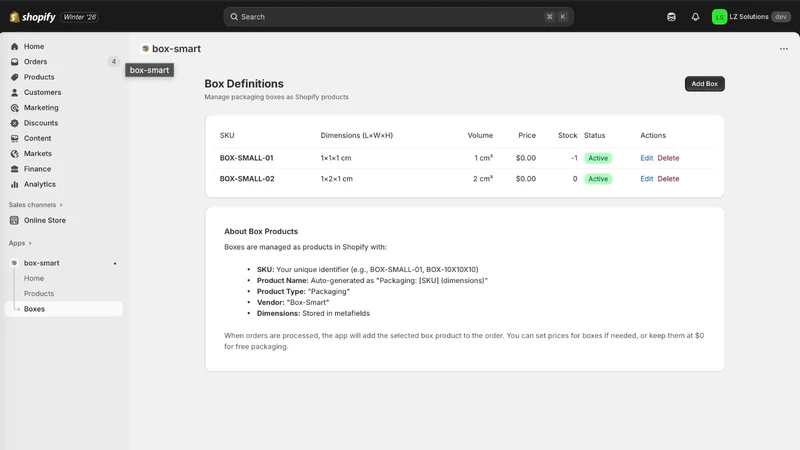The height and width of the screenshot is (450, 800).
Task: Click the Customers person icon
Action: tap(14, 92)
